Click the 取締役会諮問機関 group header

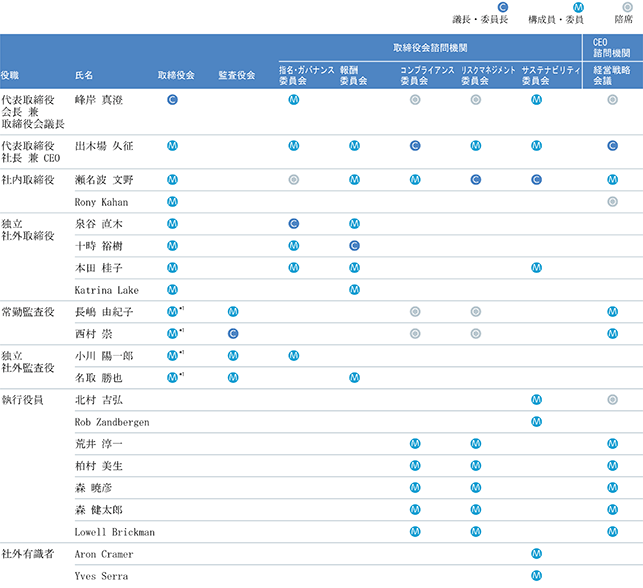430,48
